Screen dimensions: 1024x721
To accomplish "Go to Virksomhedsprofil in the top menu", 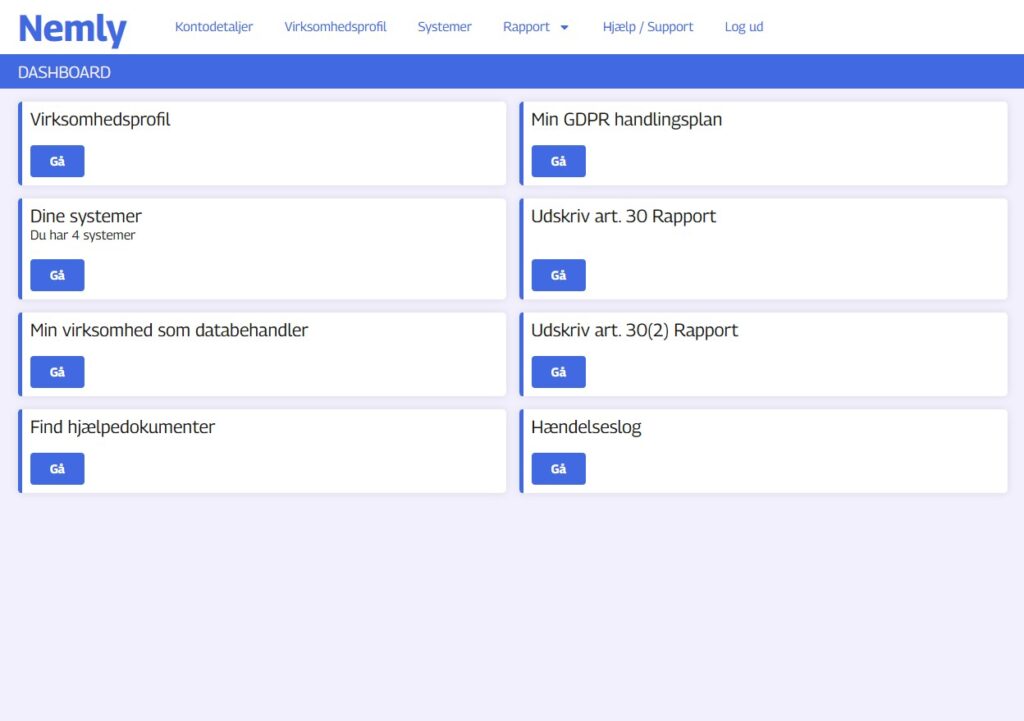I will (x=335, y=27).
